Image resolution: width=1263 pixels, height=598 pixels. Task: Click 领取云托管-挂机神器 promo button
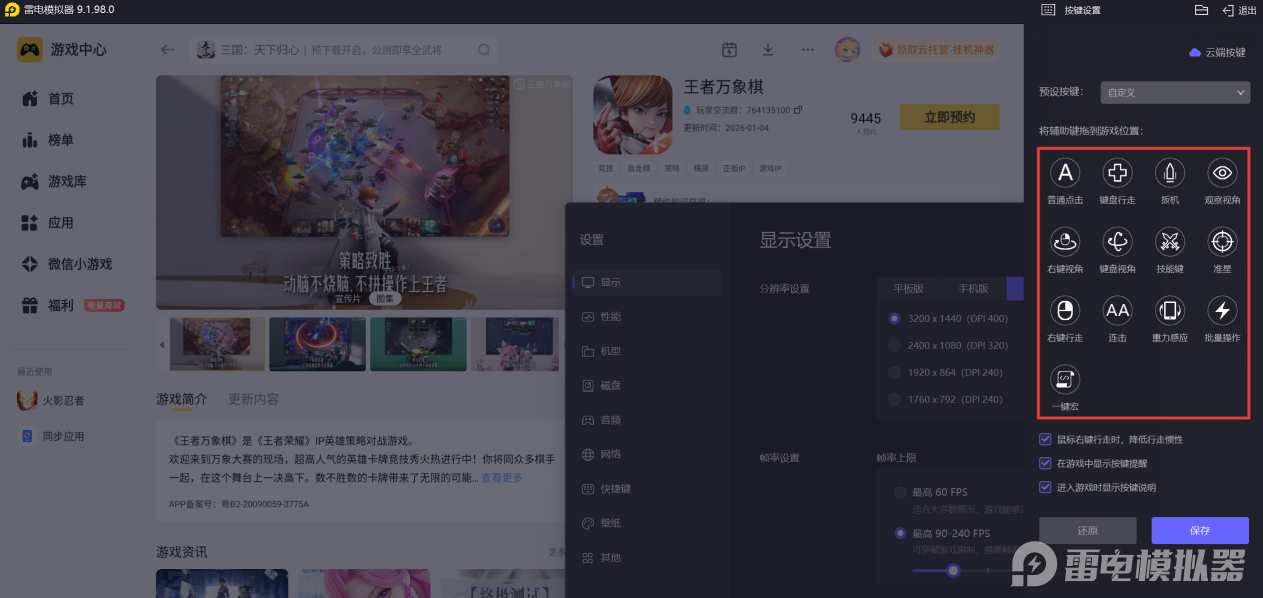[x=936, y=49]
